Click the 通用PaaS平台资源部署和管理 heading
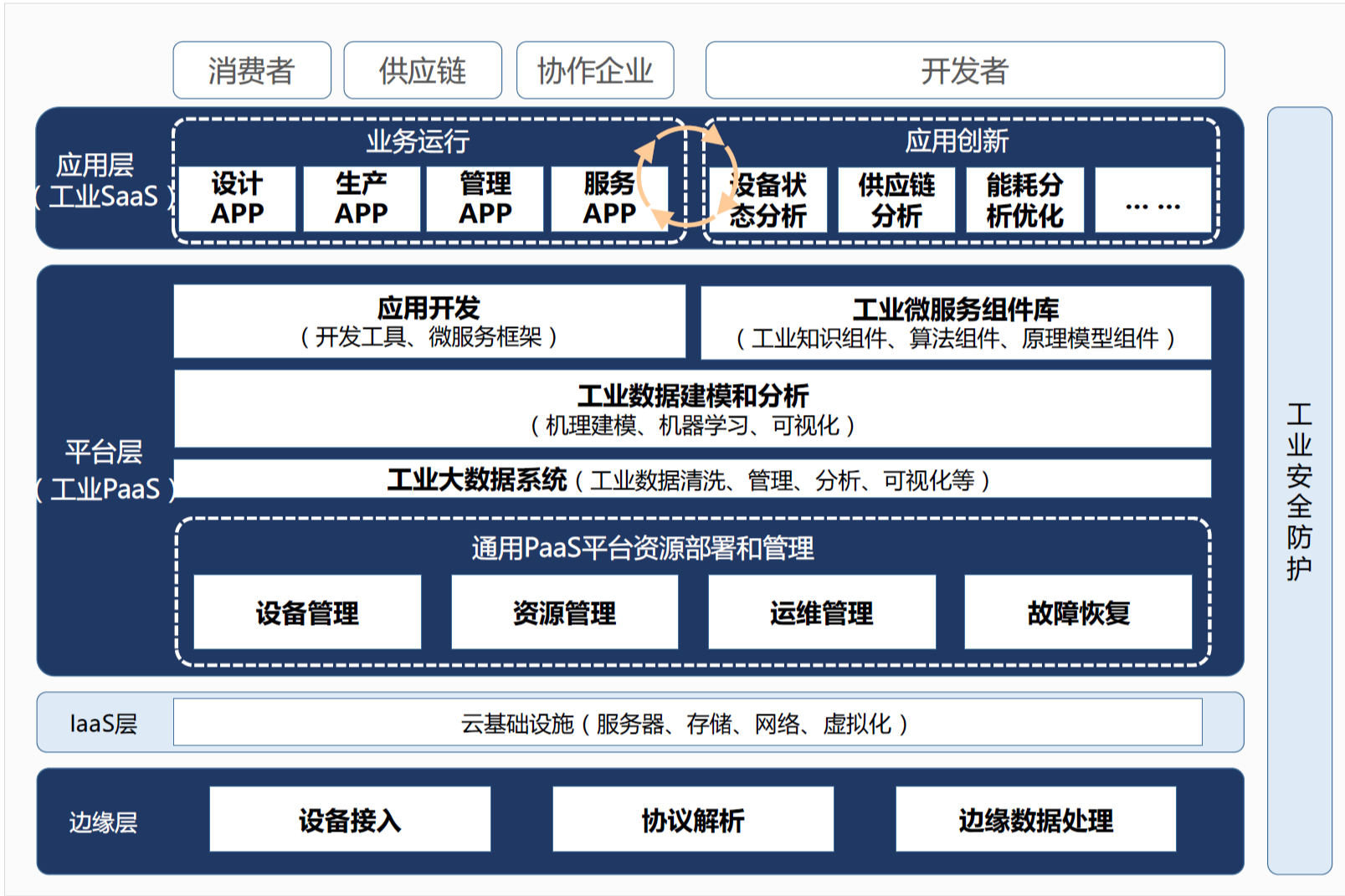Viewport: 1345px width, 896px height. [643, 548]
